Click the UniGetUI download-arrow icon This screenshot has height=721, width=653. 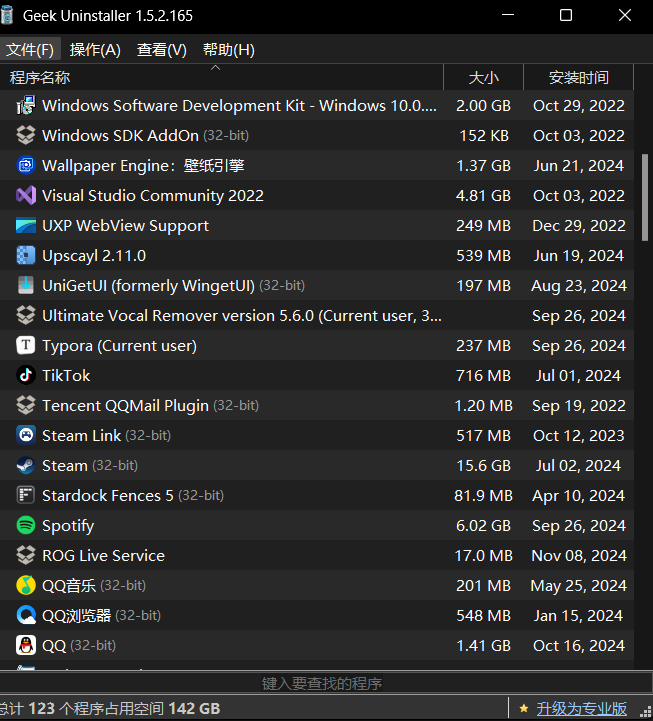tap(26, 285)
